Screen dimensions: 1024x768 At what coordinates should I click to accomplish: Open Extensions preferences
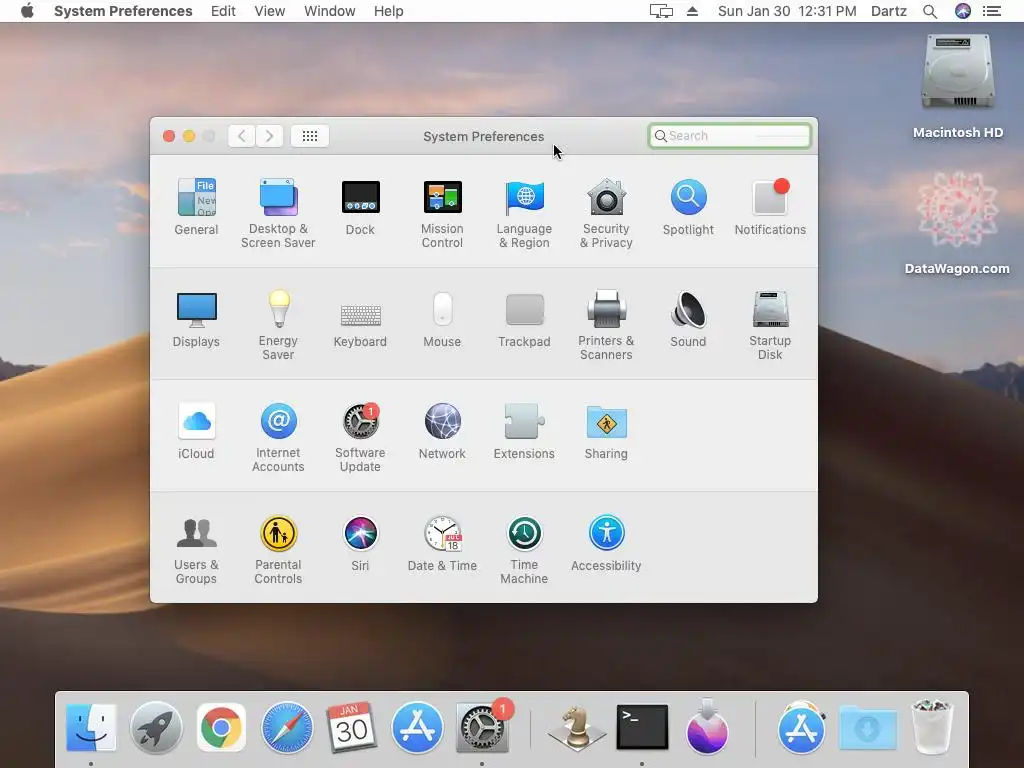tap(524, 431)
